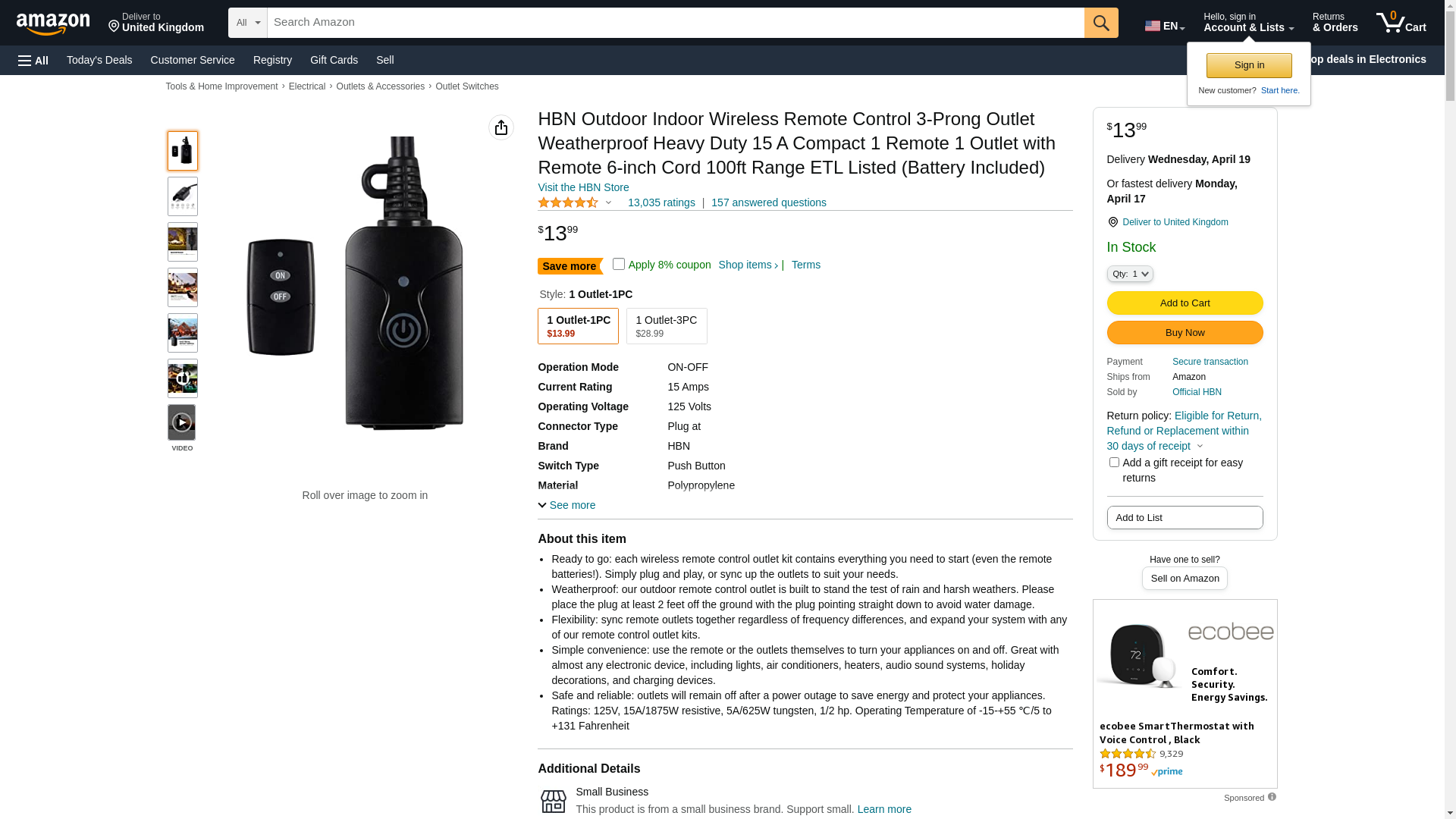Expand See more product details

tap(567, 505)
